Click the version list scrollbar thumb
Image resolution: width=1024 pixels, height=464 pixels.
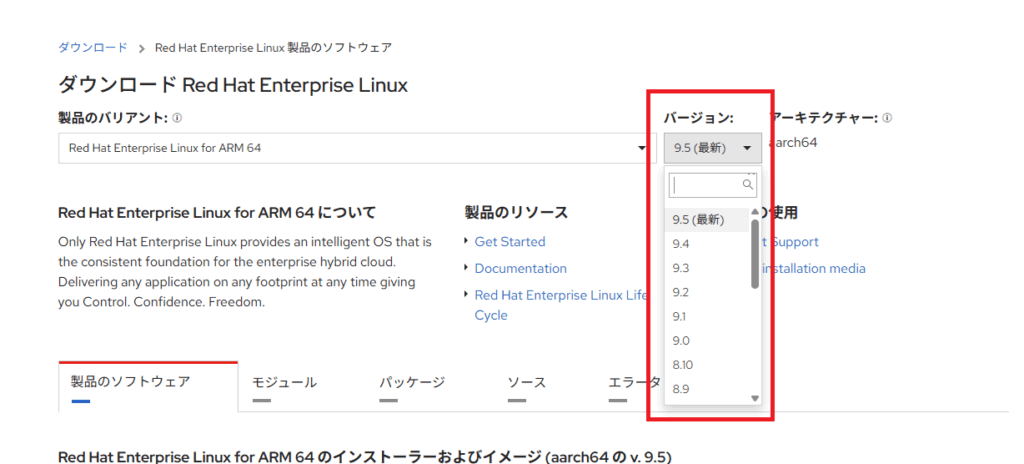755,250
